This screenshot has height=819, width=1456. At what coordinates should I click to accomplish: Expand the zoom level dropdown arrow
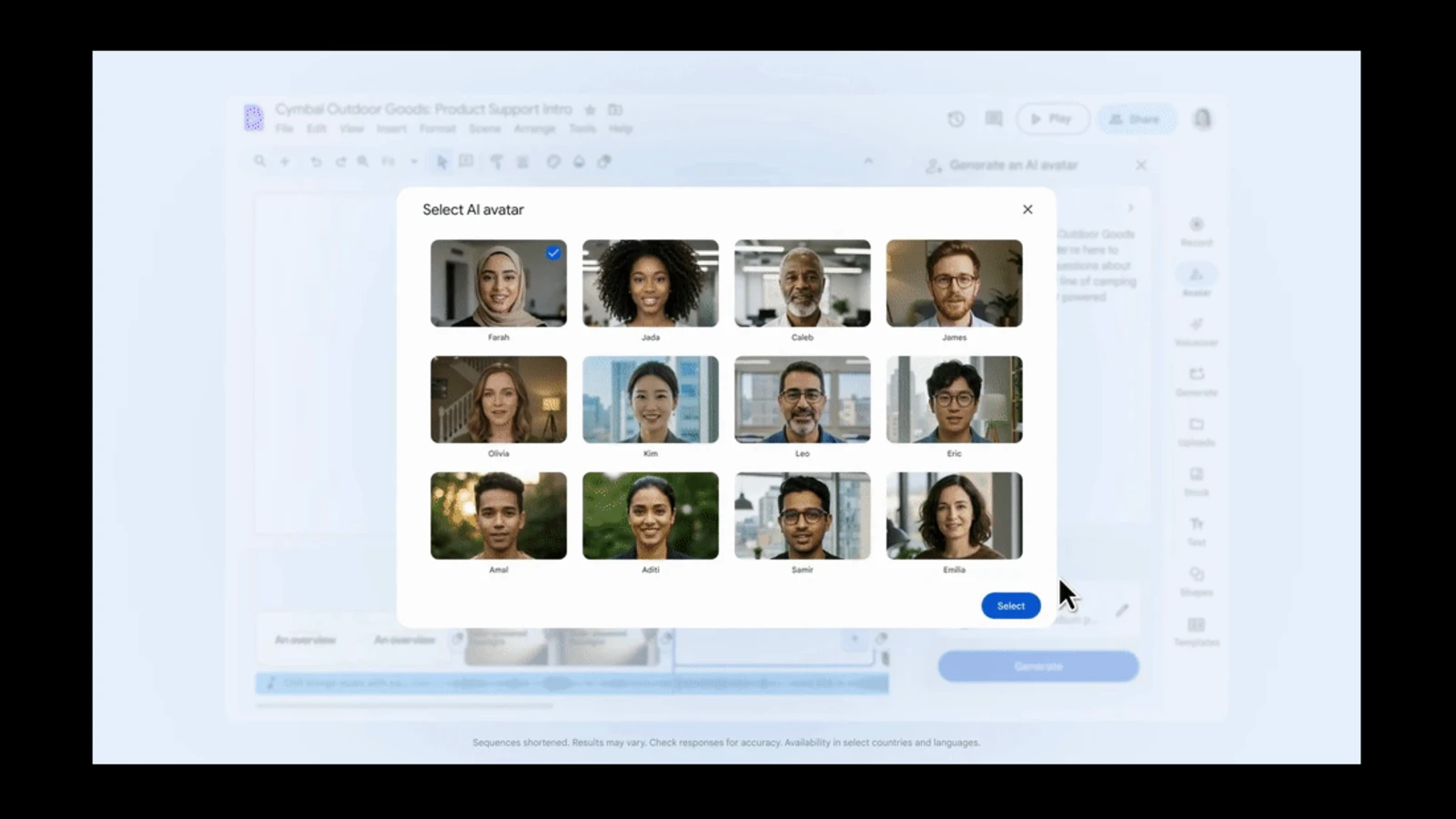(x=413, y=162)
